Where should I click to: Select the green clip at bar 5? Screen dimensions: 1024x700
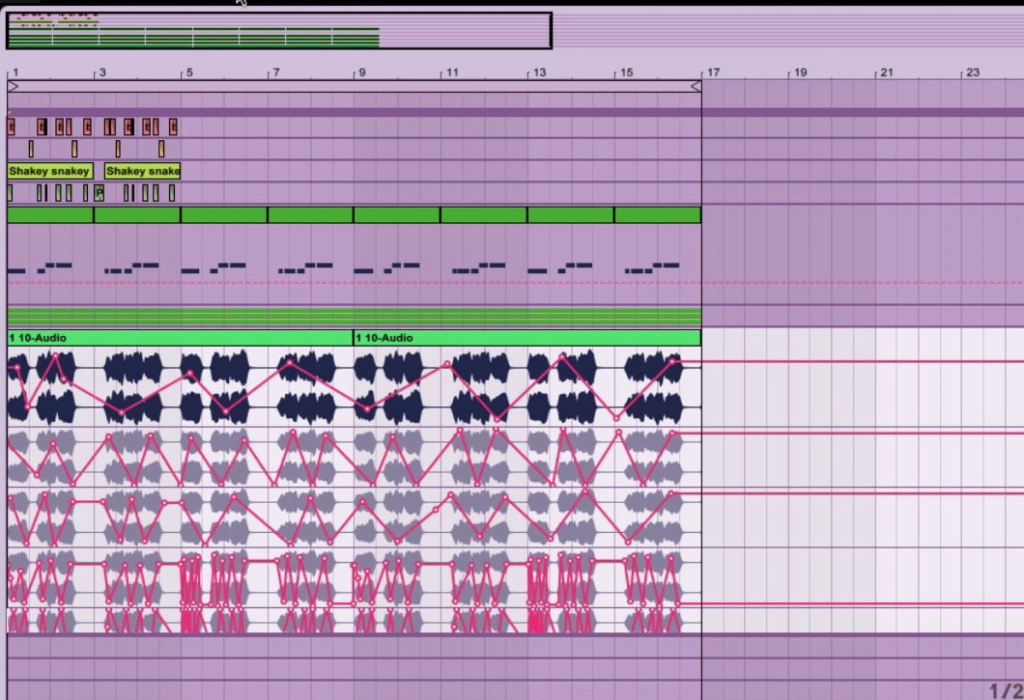tap(222, 214)
